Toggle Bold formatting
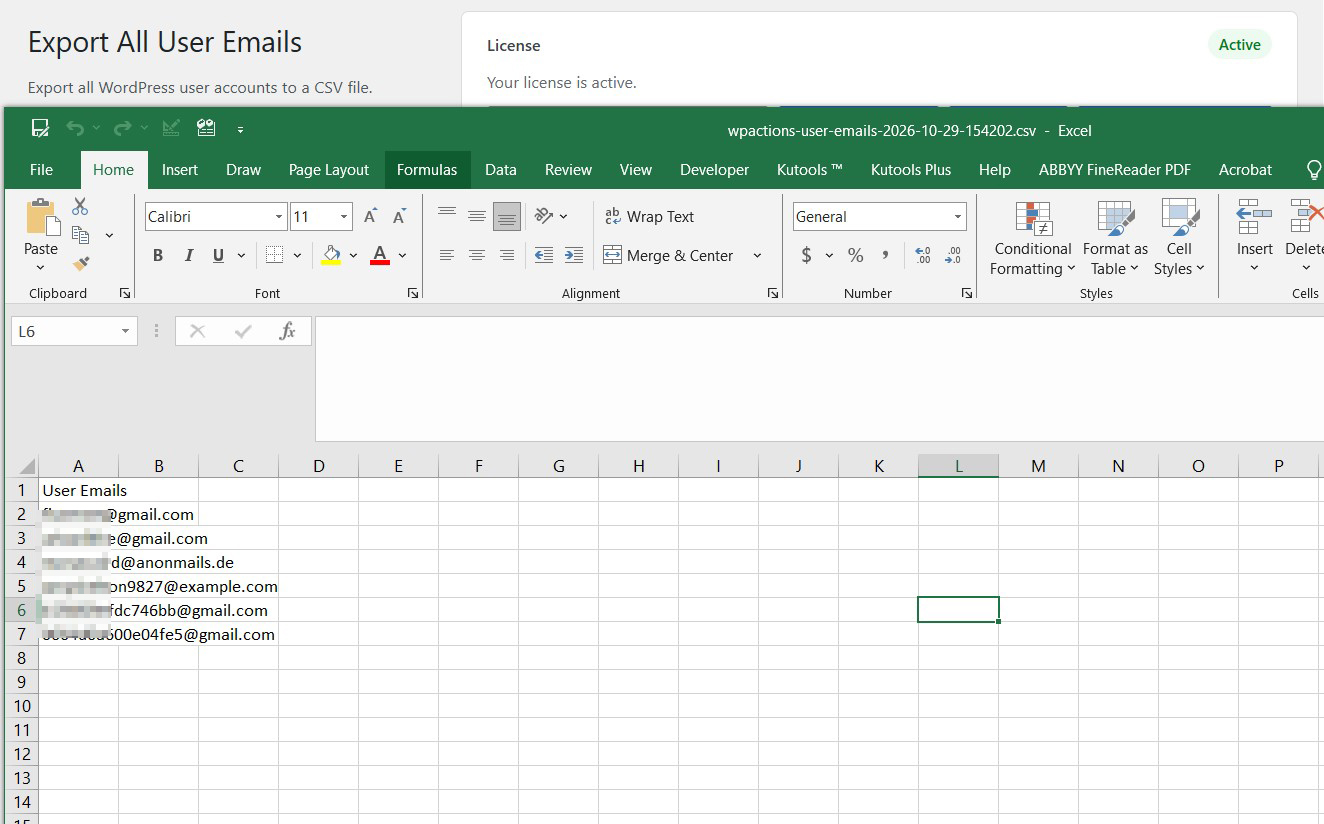This screenshot has width=1324, height=824. click(x=158, y=256)
